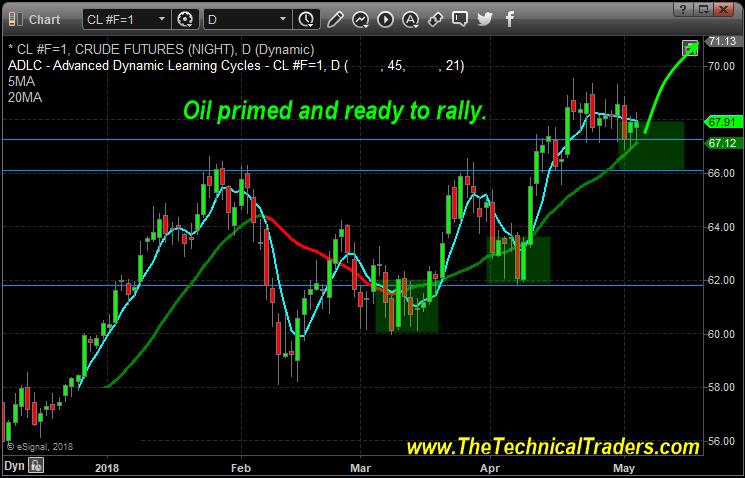Click the 60.00 price axis label

(x=721, y=334)
